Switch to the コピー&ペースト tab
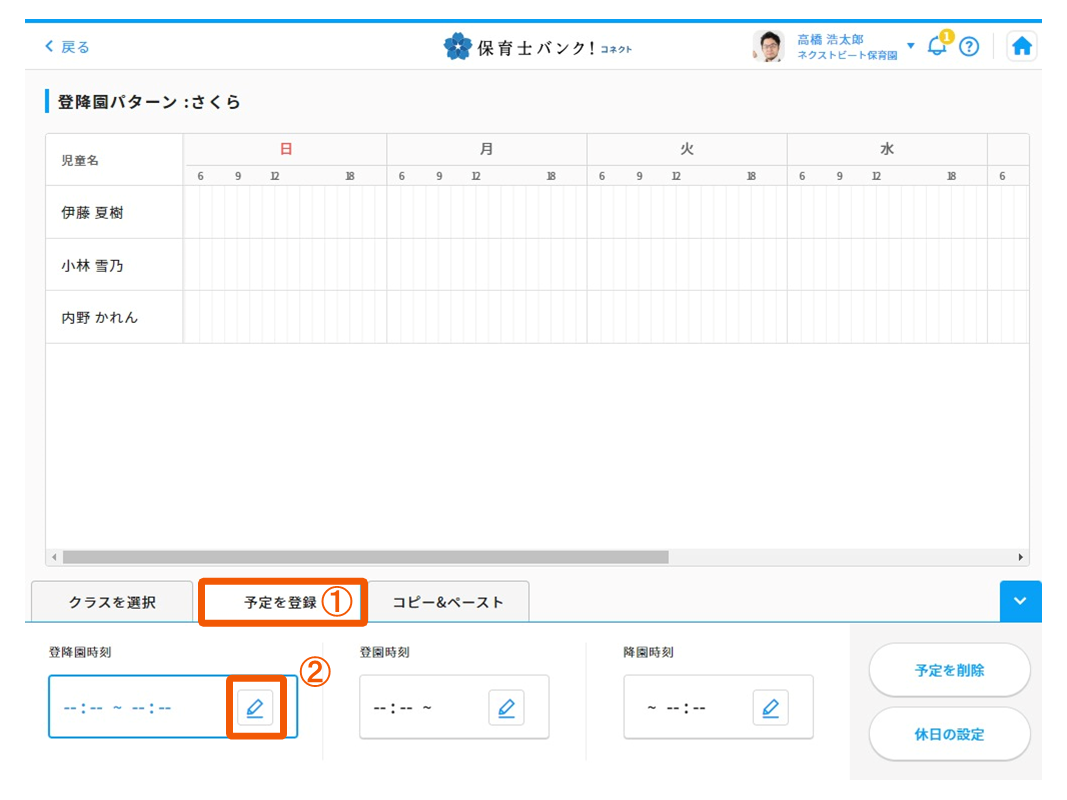1067x800 pixels. point(447,601)
